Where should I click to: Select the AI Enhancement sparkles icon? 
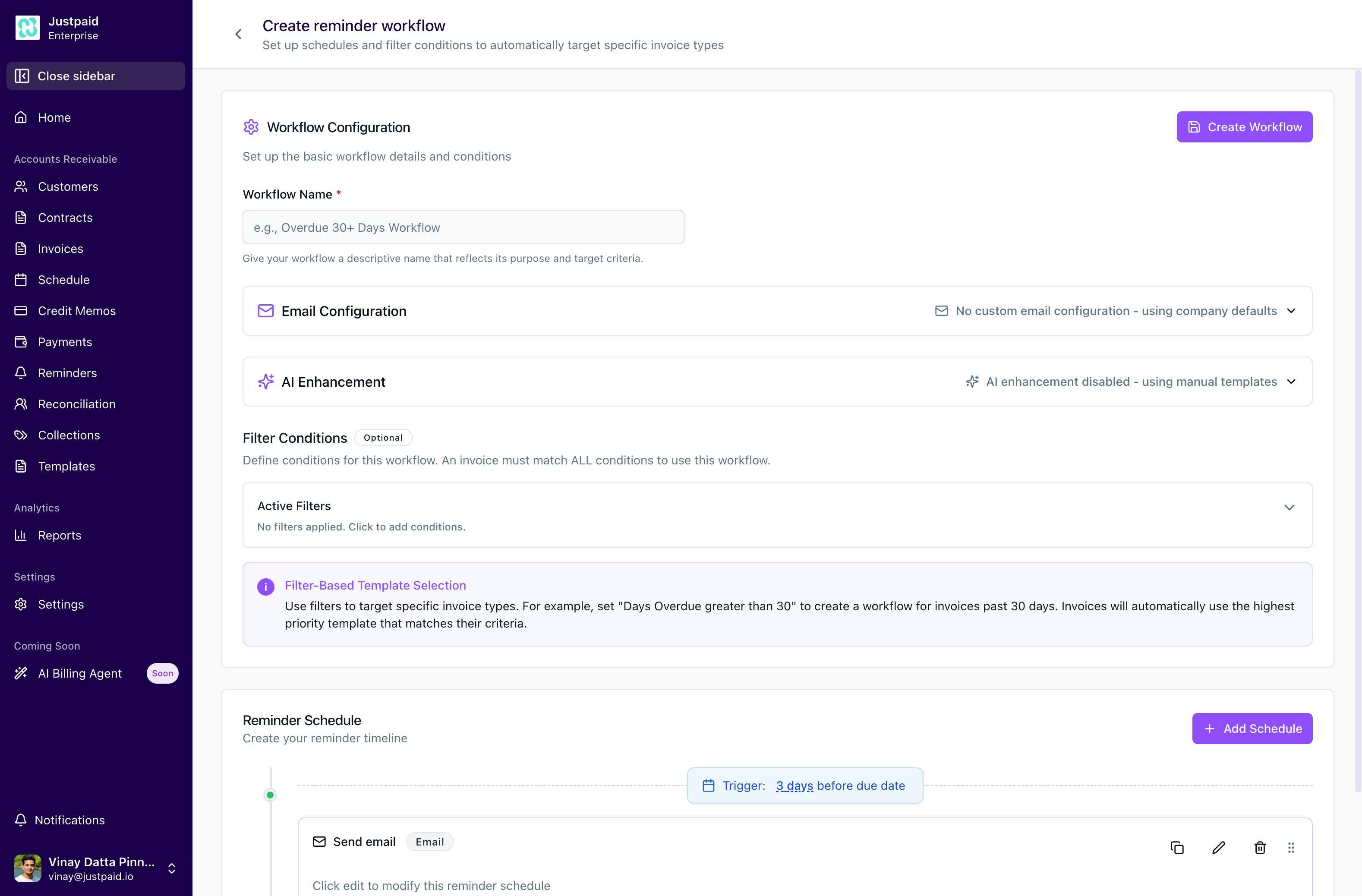[x=265, y=381]
